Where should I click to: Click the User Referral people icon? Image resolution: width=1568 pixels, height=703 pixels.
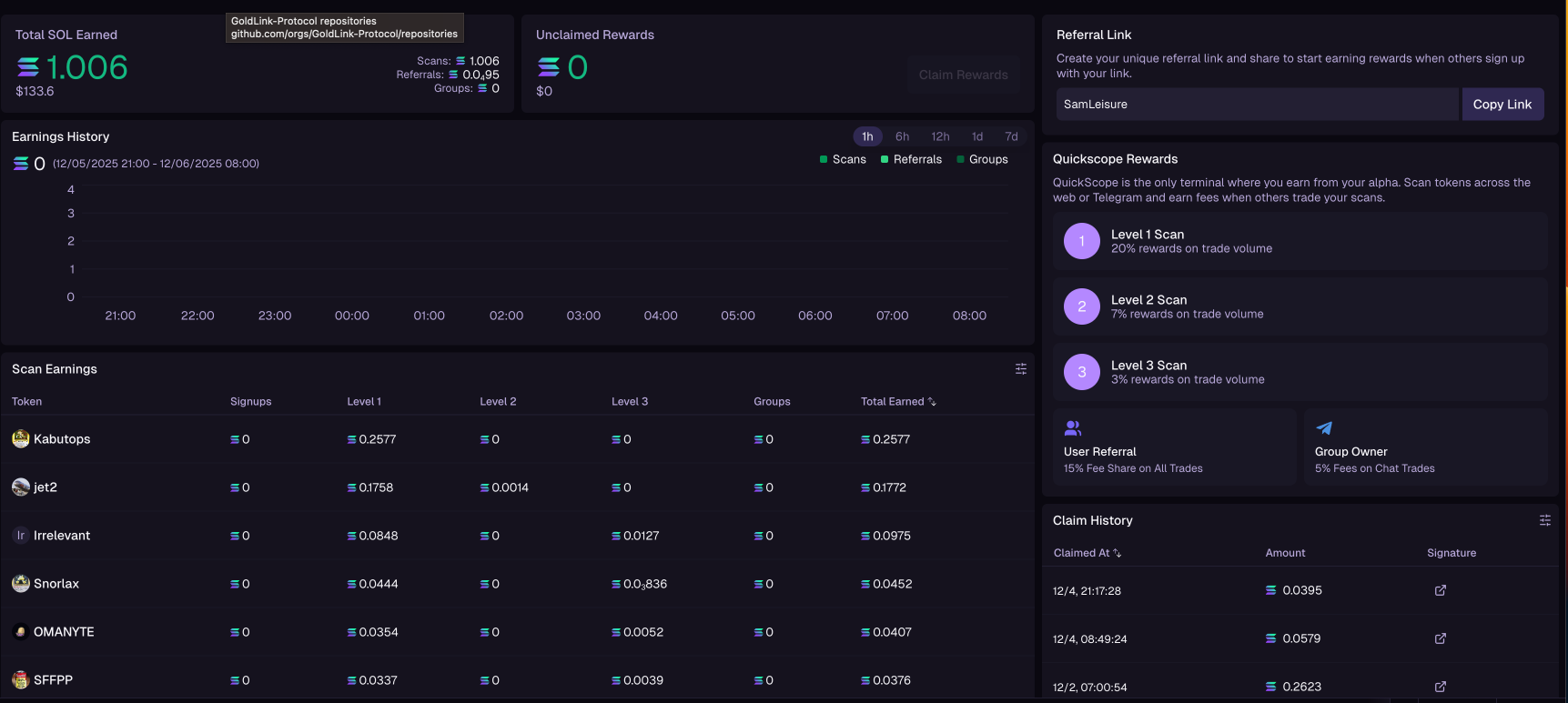(1073, 428)
